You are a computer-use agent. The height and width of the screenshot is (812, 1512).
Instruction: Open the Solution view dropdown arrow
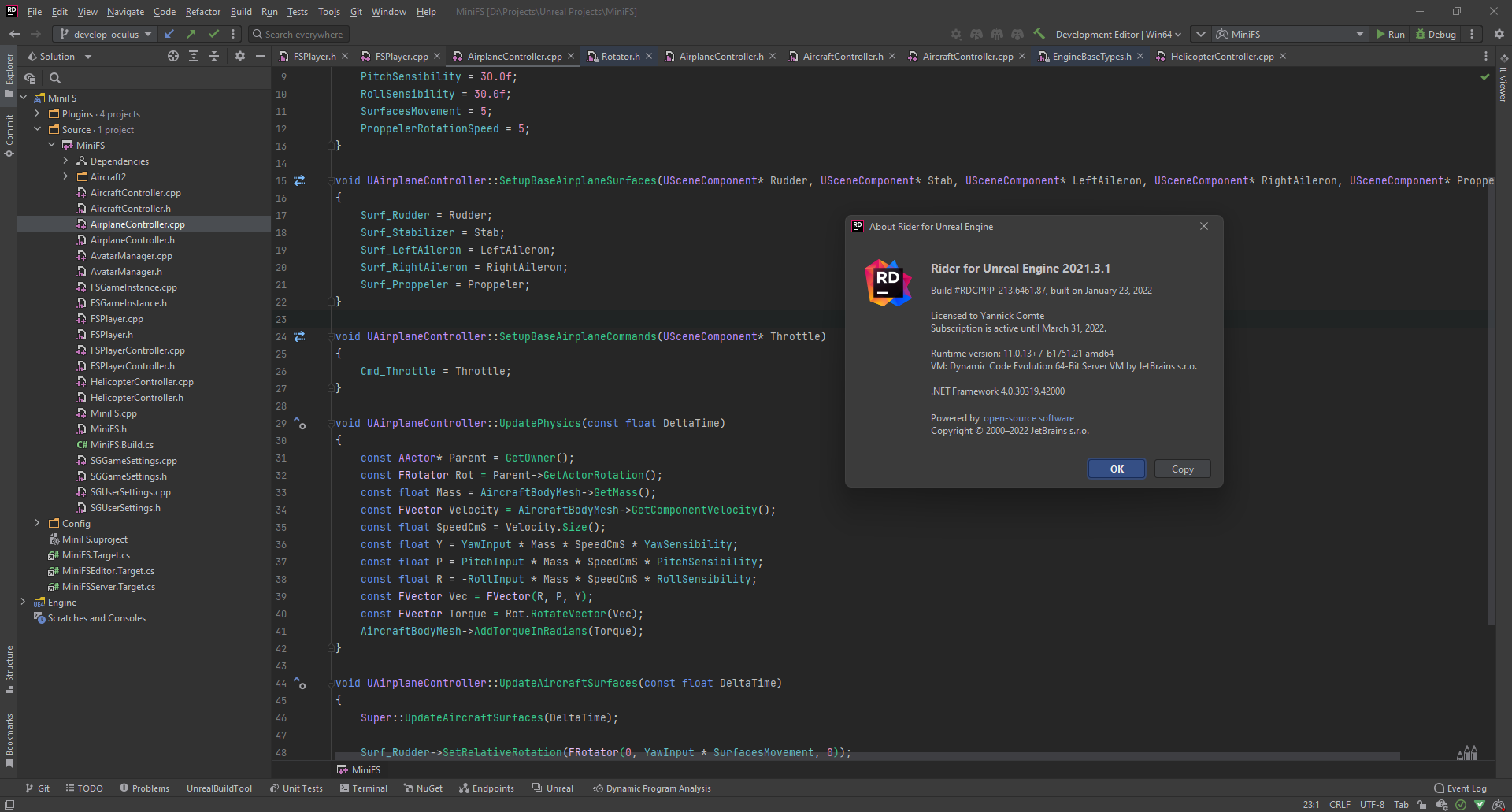87,57
